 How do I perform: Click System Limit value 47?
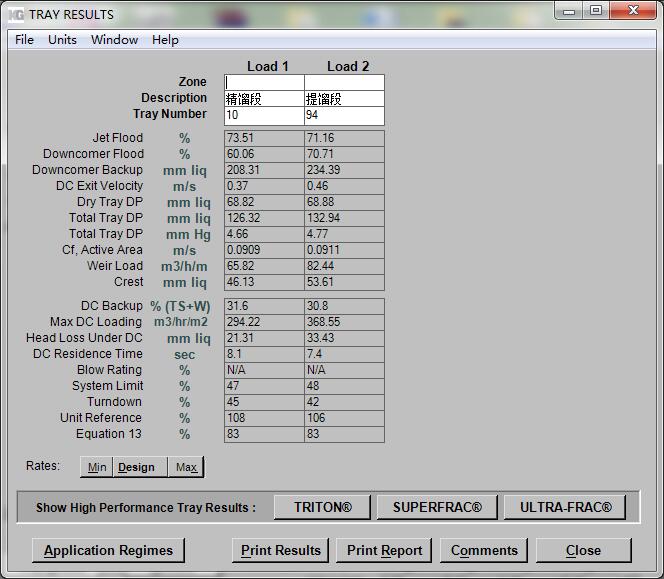264,386
